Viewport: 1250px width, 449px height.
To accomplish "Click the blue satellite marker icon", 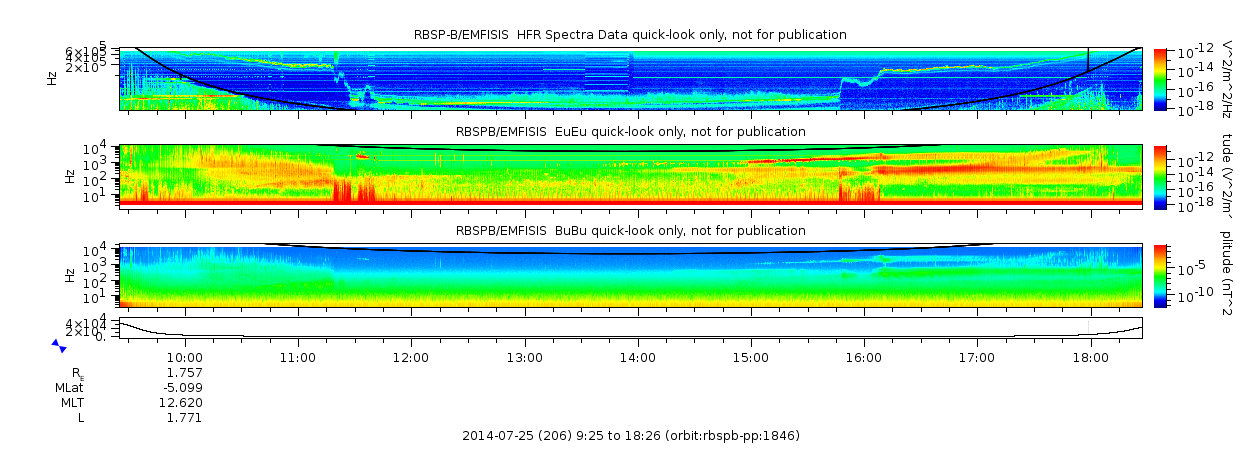I will click(x=59, y=346).
